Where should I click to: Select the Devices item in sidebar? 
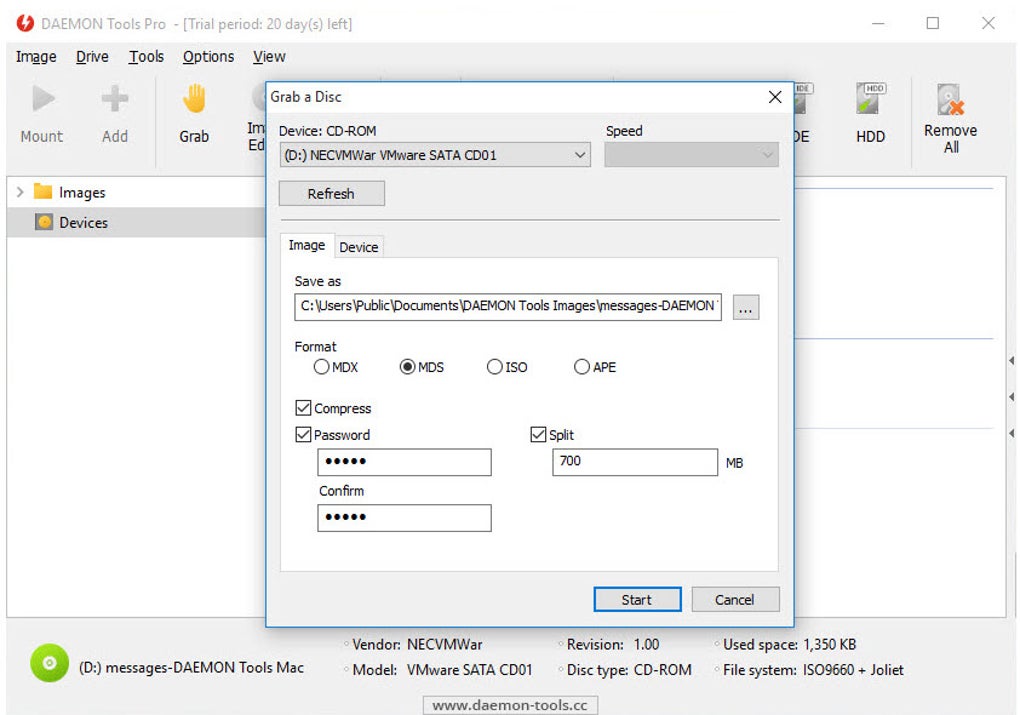point(83,223)
